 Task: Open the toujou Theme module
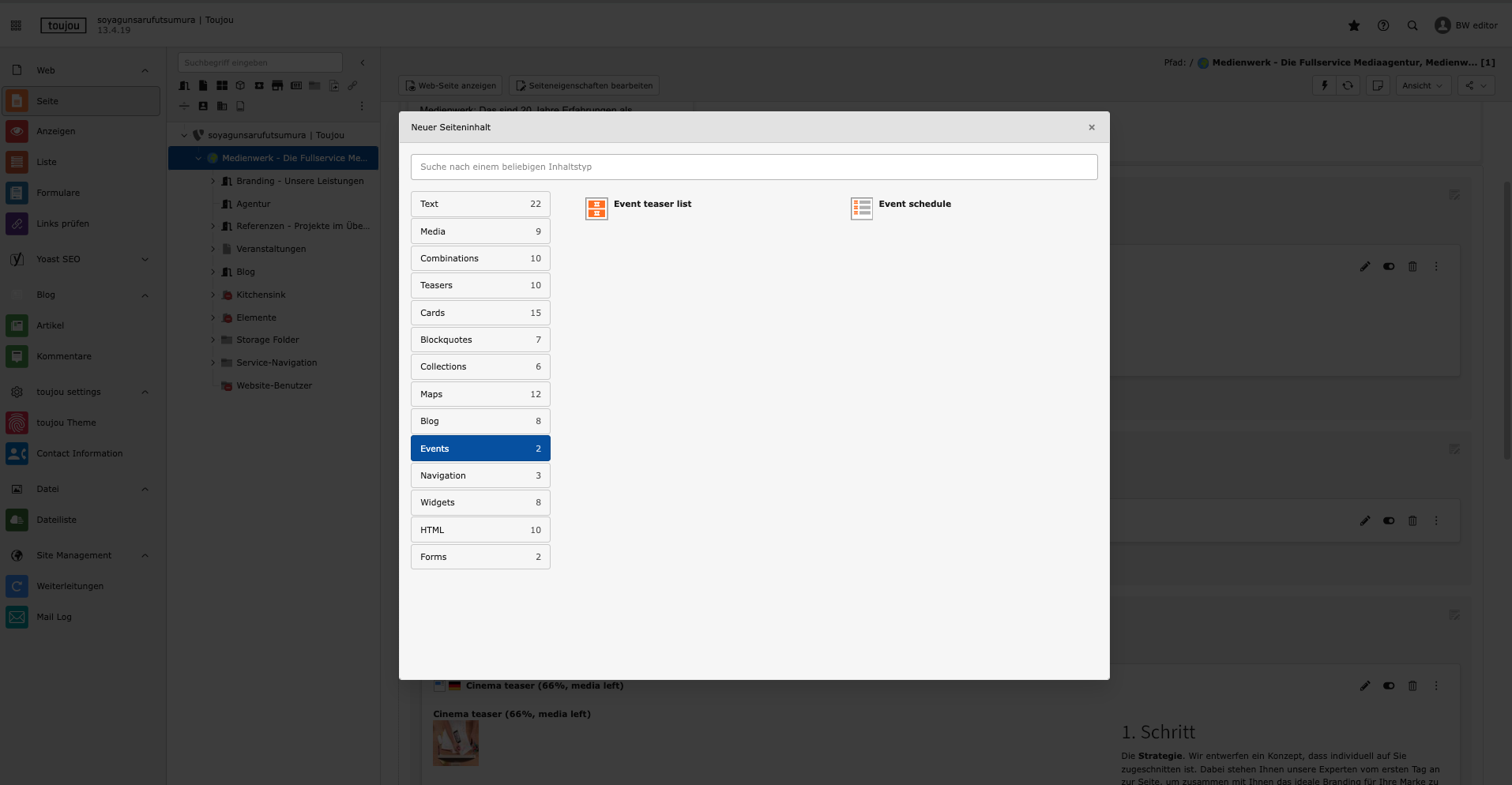pos(66,423)
